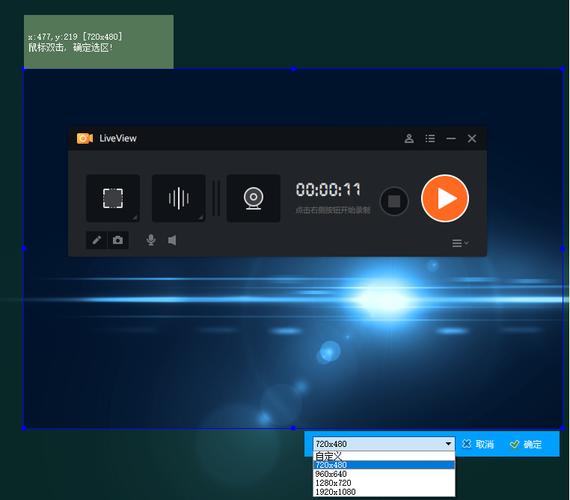Image resolution: width=570 pixels, height=500 pixels.
Task: Click the screen region selection icon
Action: pos(113,198)
